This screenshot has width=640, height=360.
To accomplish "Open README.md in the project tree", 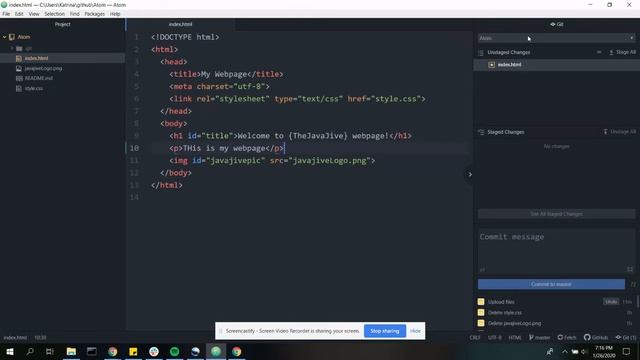I will [x=38, y=78].
